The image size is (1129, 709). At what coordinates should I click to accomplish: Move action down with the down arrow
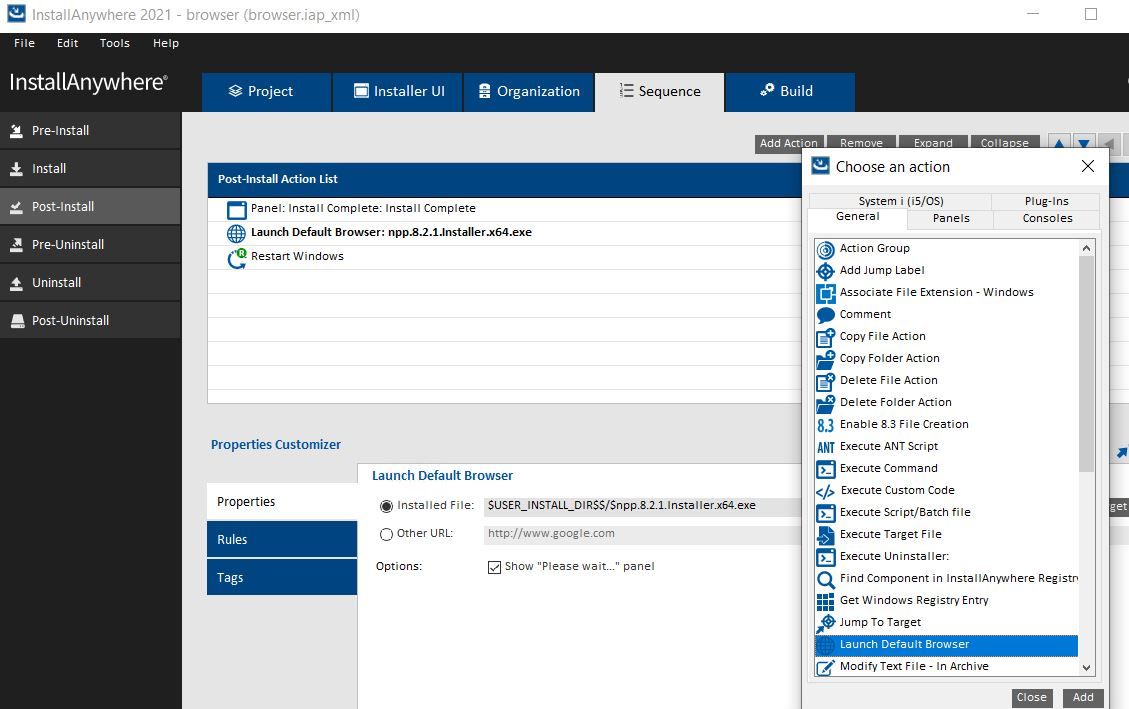(x=1084, y=143)
